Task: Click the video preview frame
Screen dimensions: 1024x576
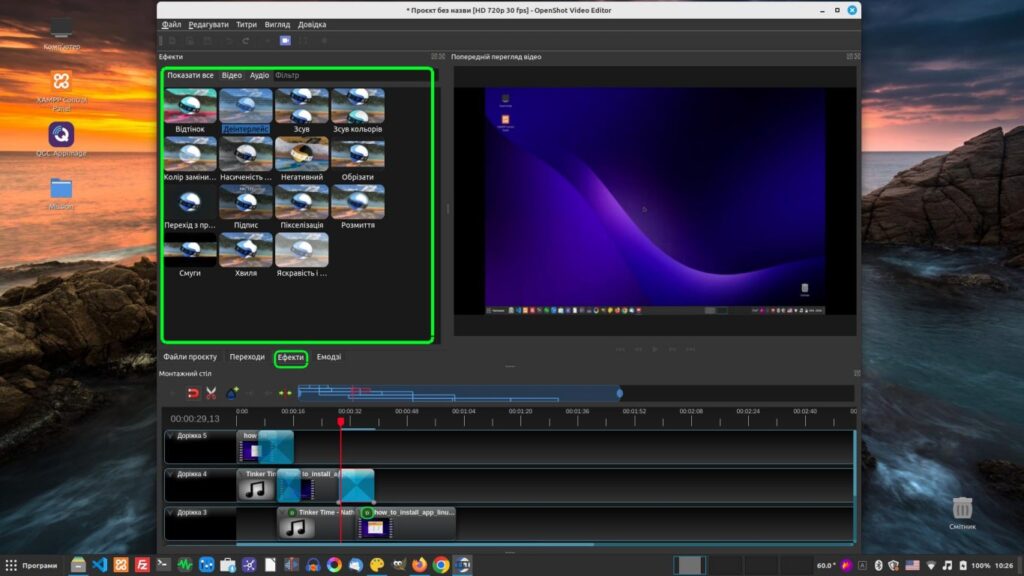Action: click(x=655, y=201)
